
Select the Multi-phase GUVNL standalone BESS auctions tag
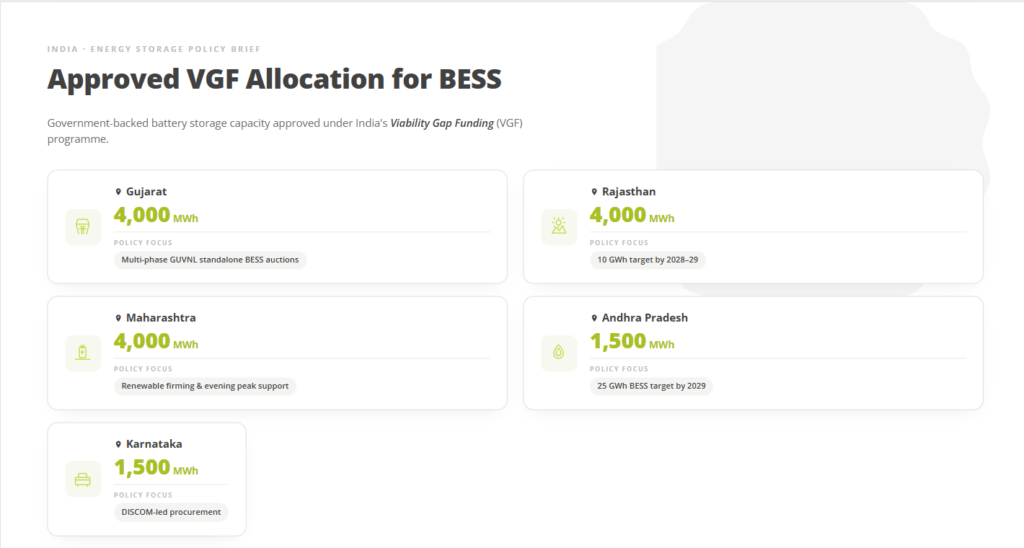pos(210,260)
